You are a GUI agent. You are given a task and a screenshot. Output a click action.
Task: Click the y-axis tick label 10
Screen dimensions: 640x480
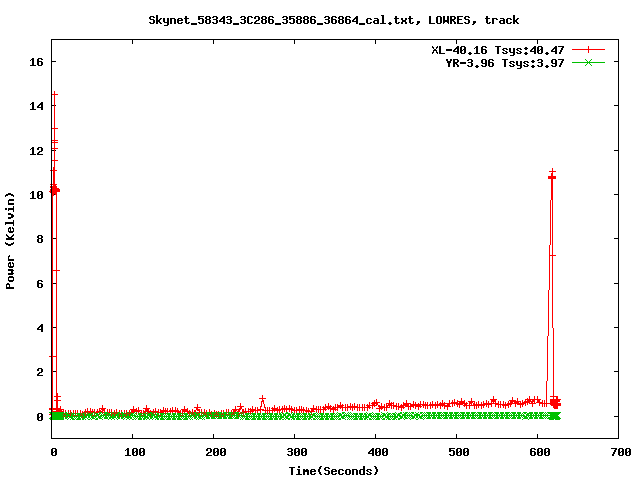36,195
